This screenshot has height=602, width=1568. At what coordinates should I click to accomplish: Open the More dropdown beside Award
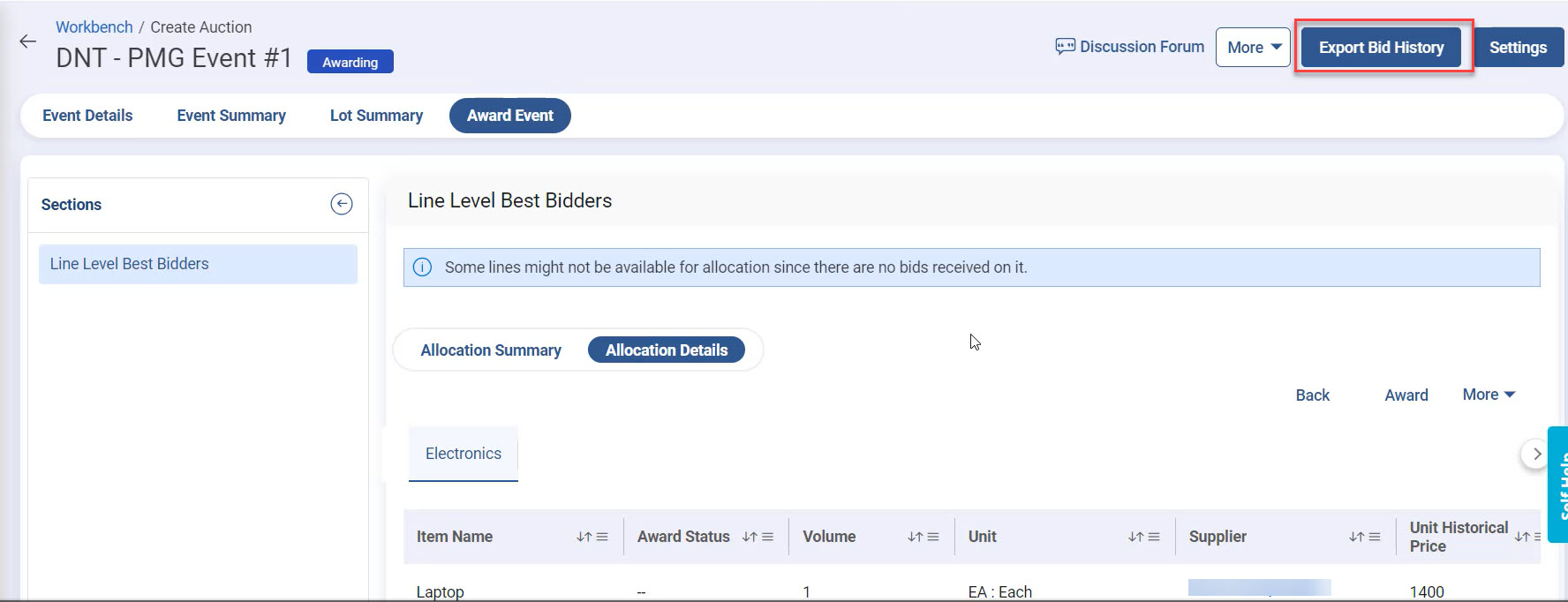point(1489,395)
